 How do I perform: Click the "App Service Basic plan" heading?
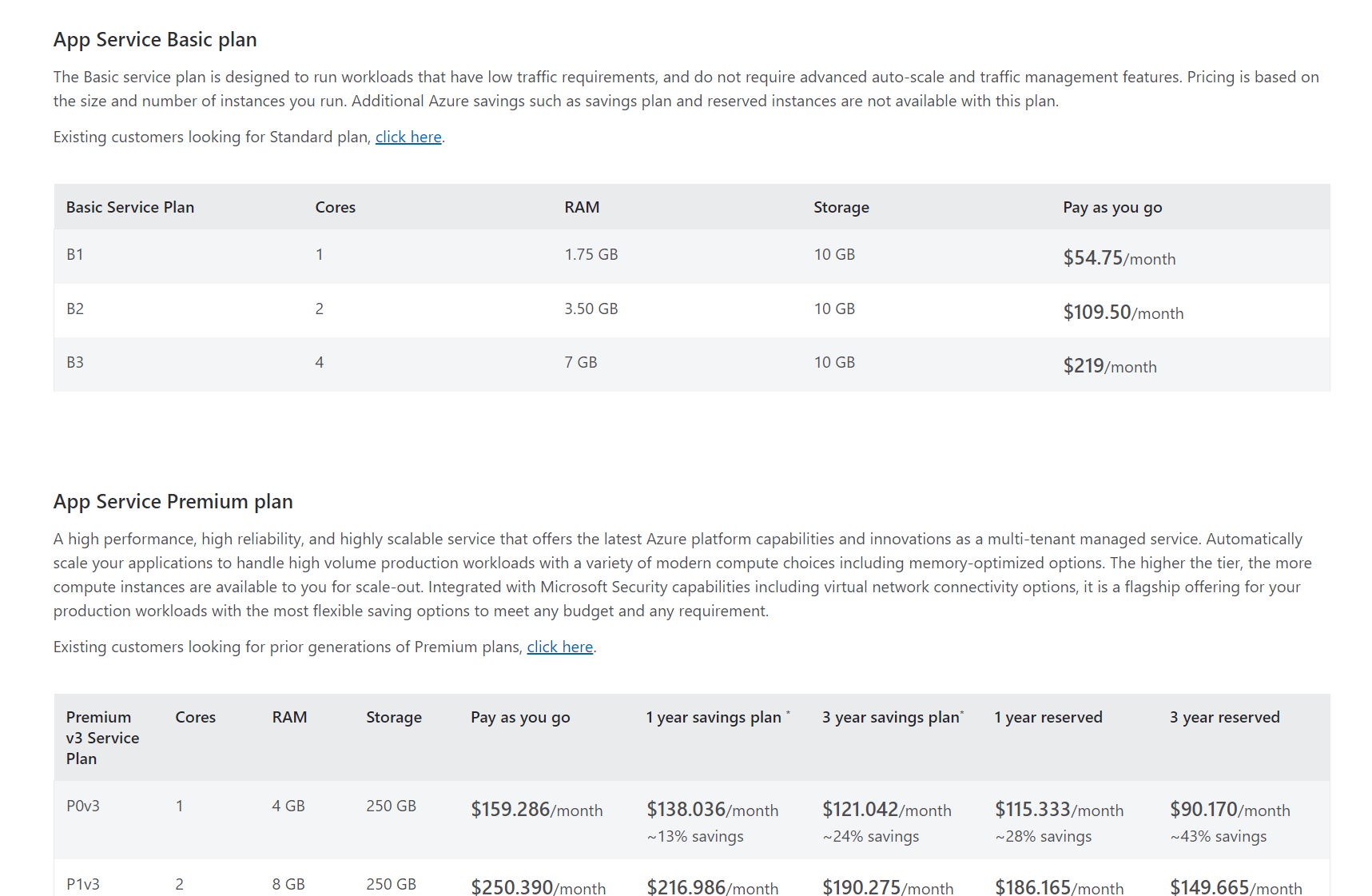click(x=155, y=39)
